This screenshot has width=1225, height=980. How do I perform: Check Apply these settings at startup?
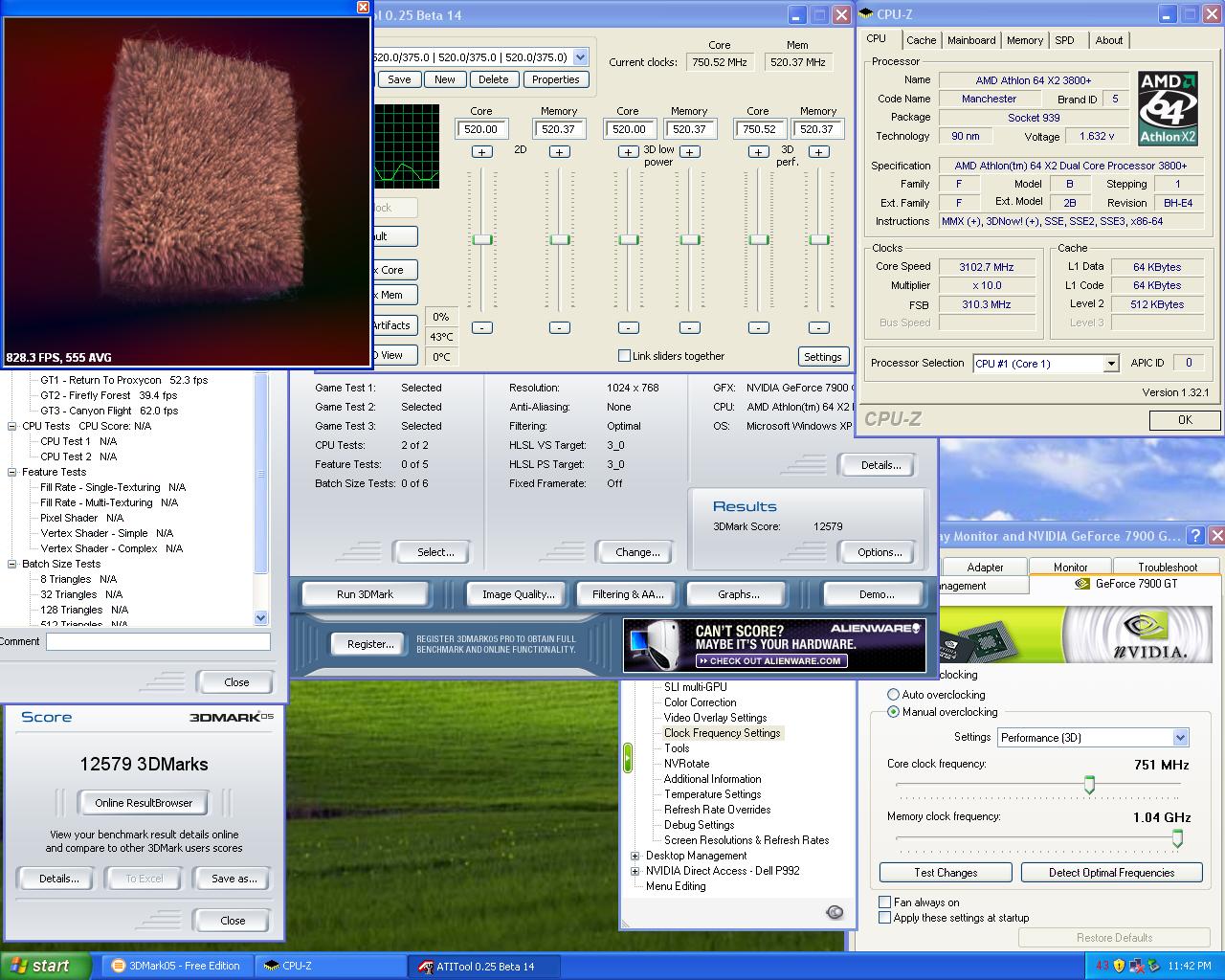885,918
